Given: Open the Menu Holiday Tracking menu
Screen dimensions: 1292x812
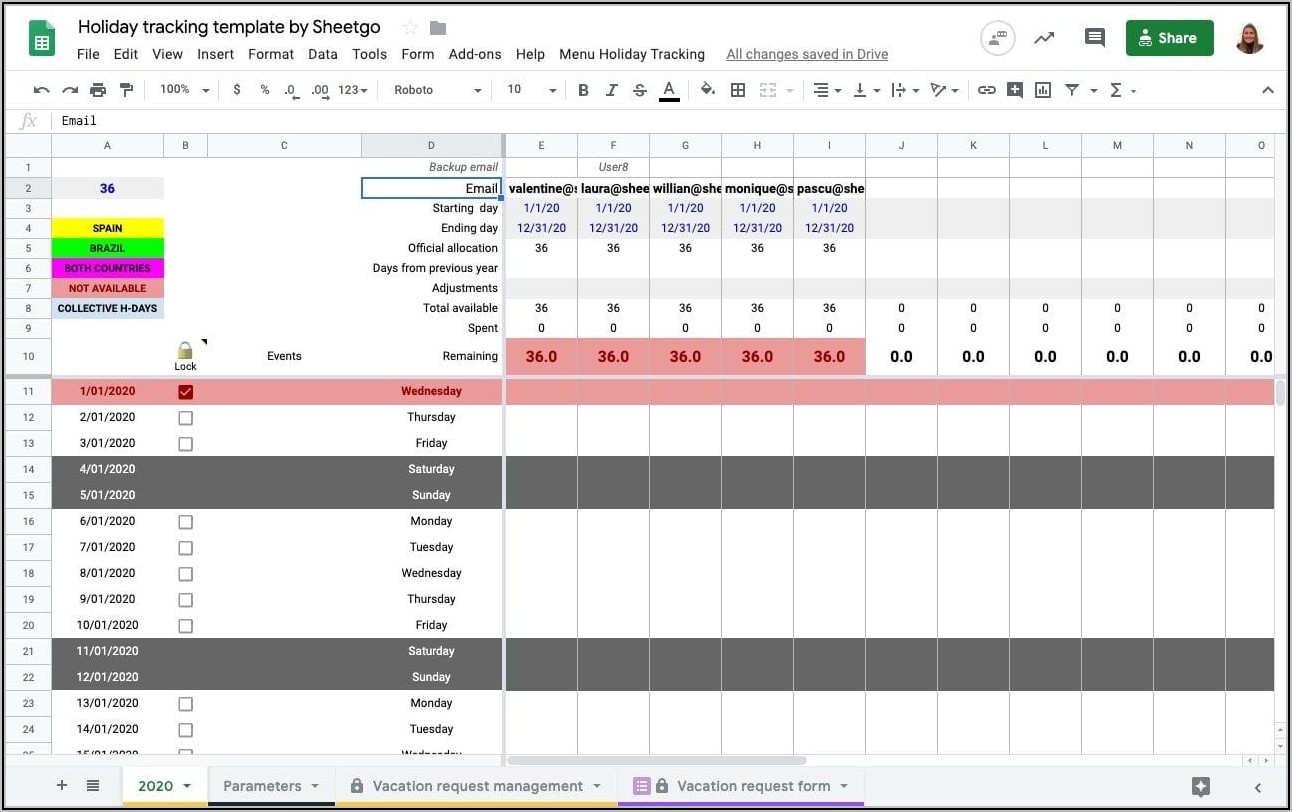Looking at the screenshot, I should [x=631, y=54].
